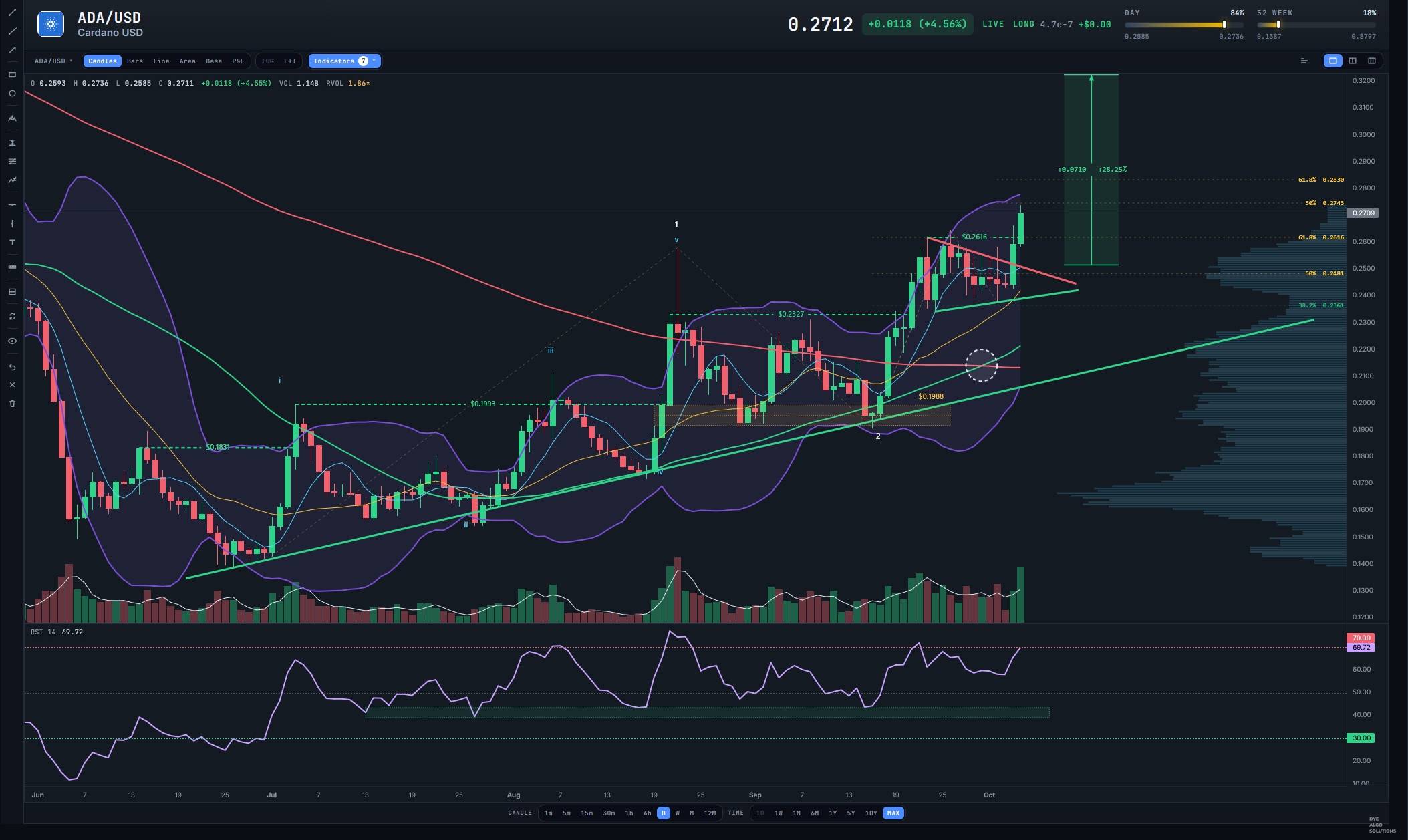Undo the last drawing action
The width and height of the screenshot is (1408, 840).
[12, 367]
